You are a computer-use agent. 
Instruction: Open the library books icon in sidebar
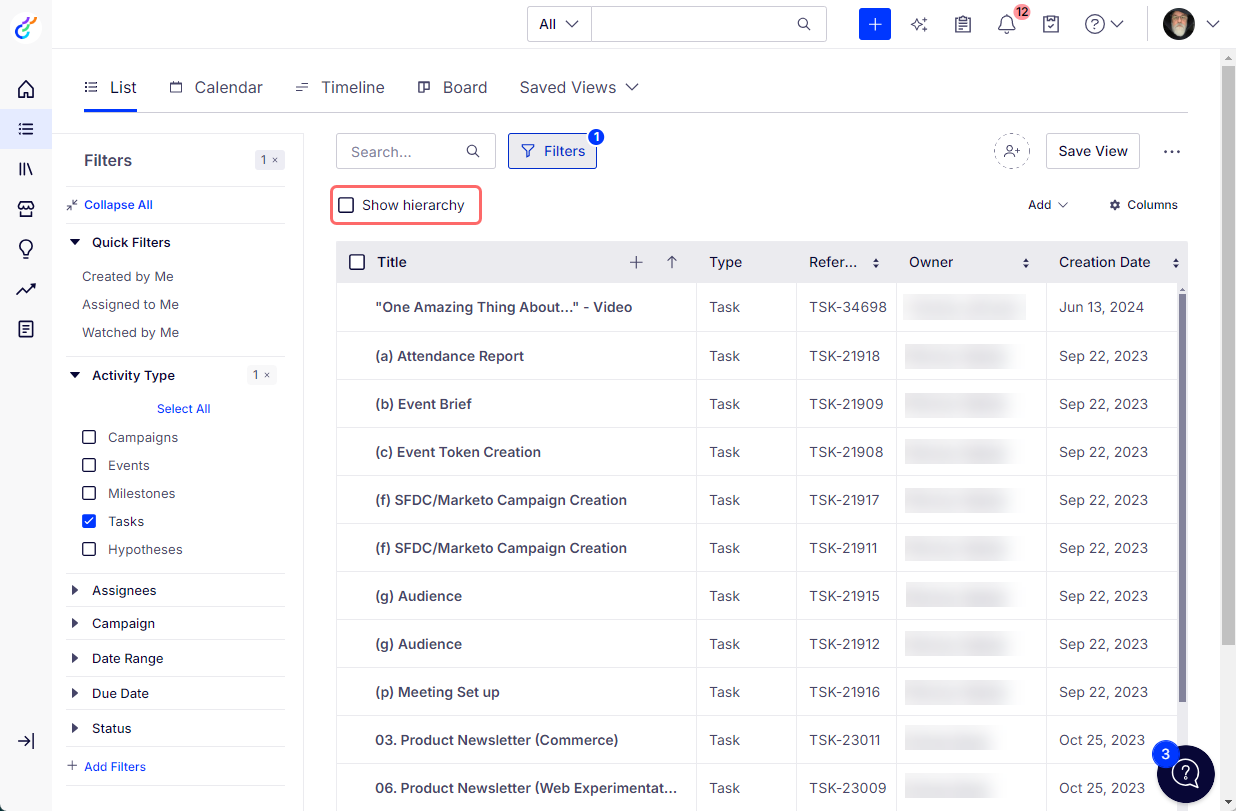pos(26,169)
